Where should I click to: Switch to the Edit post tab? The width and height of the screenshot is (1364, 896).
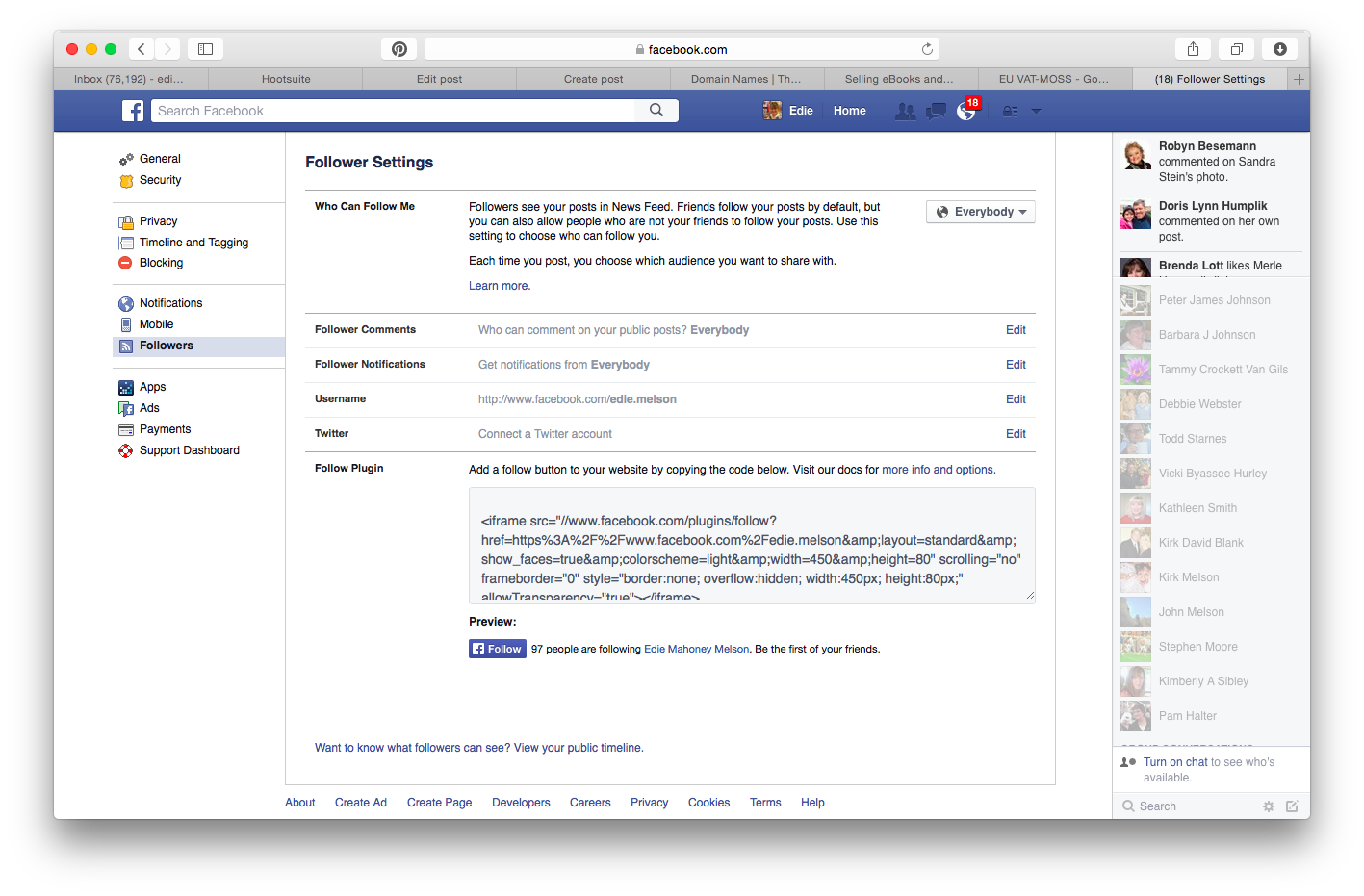click(x=439, y=79)
